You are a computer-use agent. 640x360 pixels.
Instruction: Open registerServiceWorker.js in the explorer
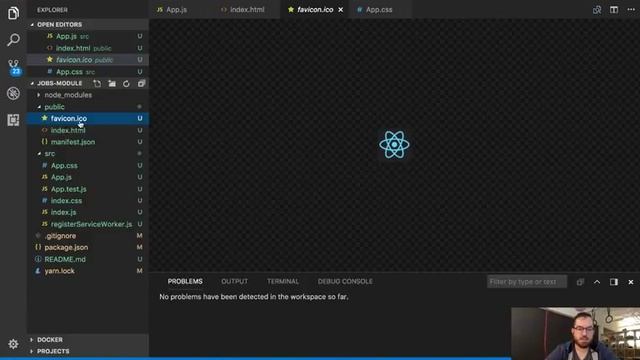(88, 224)
